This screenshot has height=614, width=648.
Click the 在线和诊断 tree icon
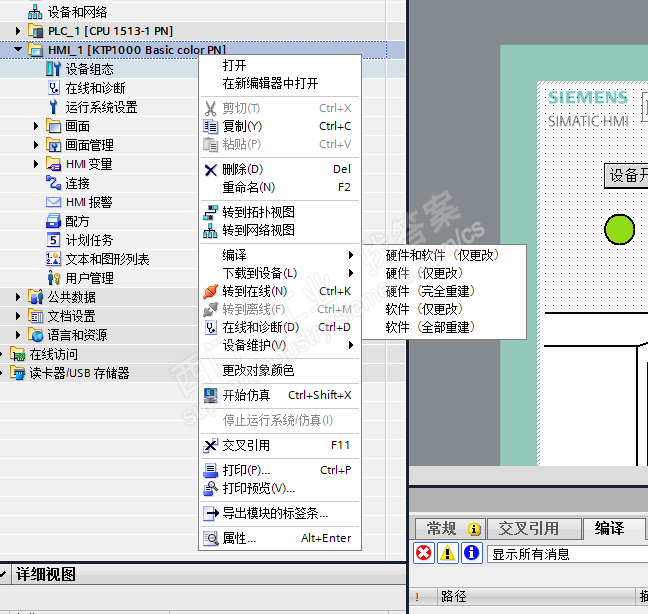coord(53,88)
